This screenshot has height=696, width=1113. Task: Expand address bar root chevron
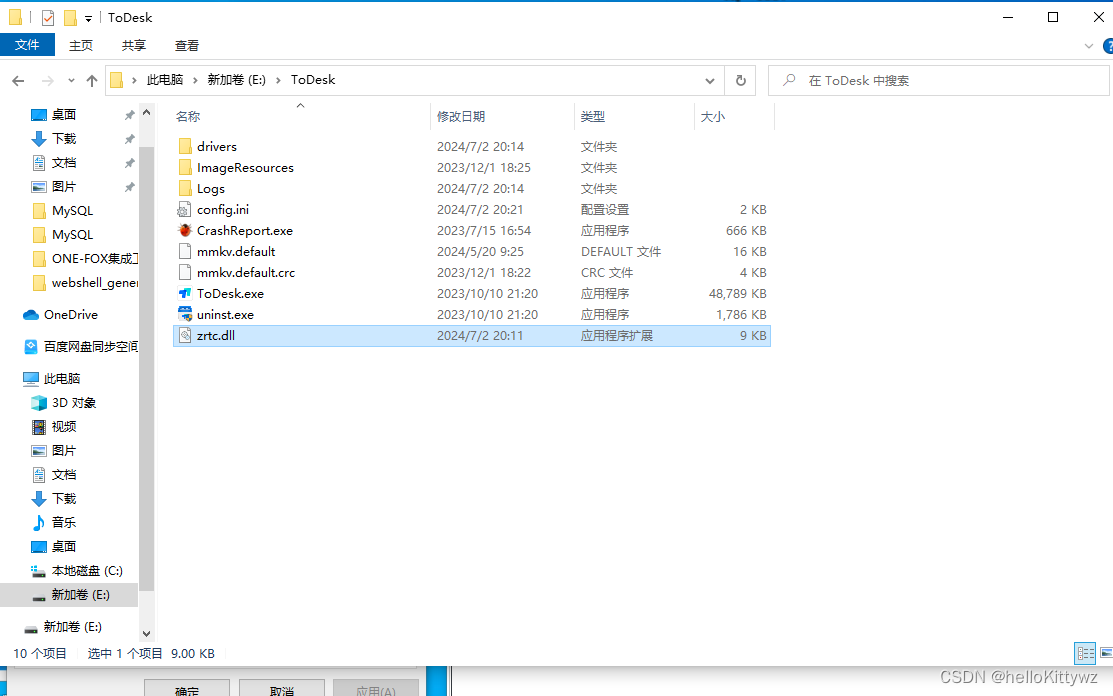pos(133,80)
